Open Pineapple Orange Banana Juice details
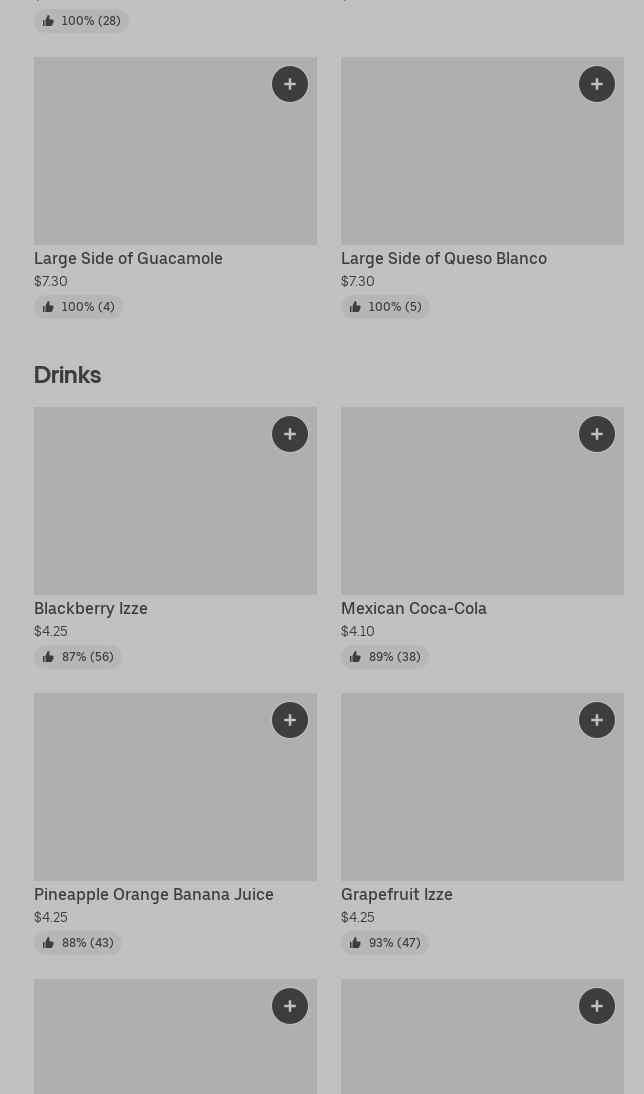The width and height of the screenshot is (644, 1094). [153, 894]
